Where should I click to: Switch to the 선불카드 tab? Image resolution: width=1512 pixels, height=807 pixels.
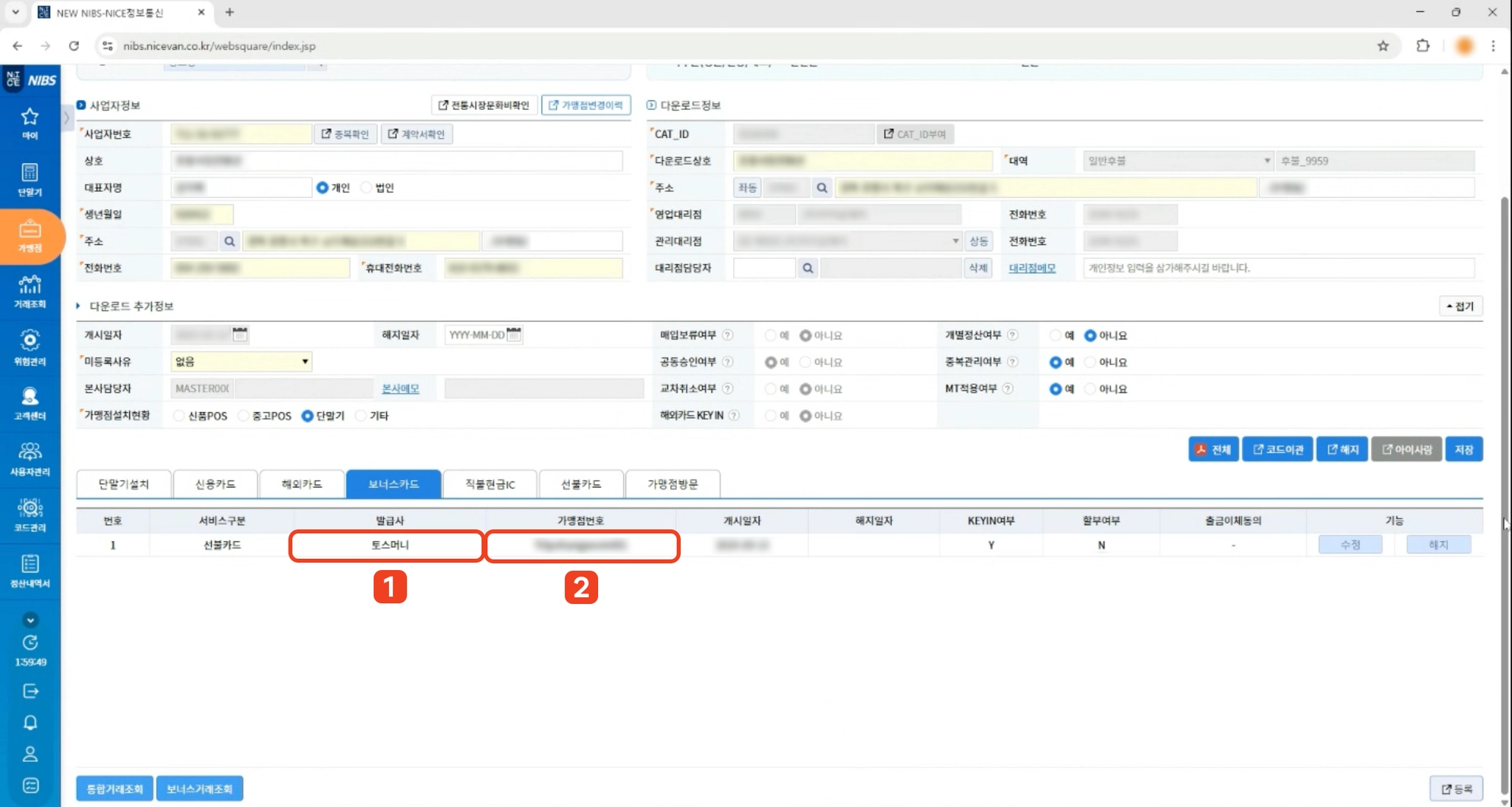[581, 484]
